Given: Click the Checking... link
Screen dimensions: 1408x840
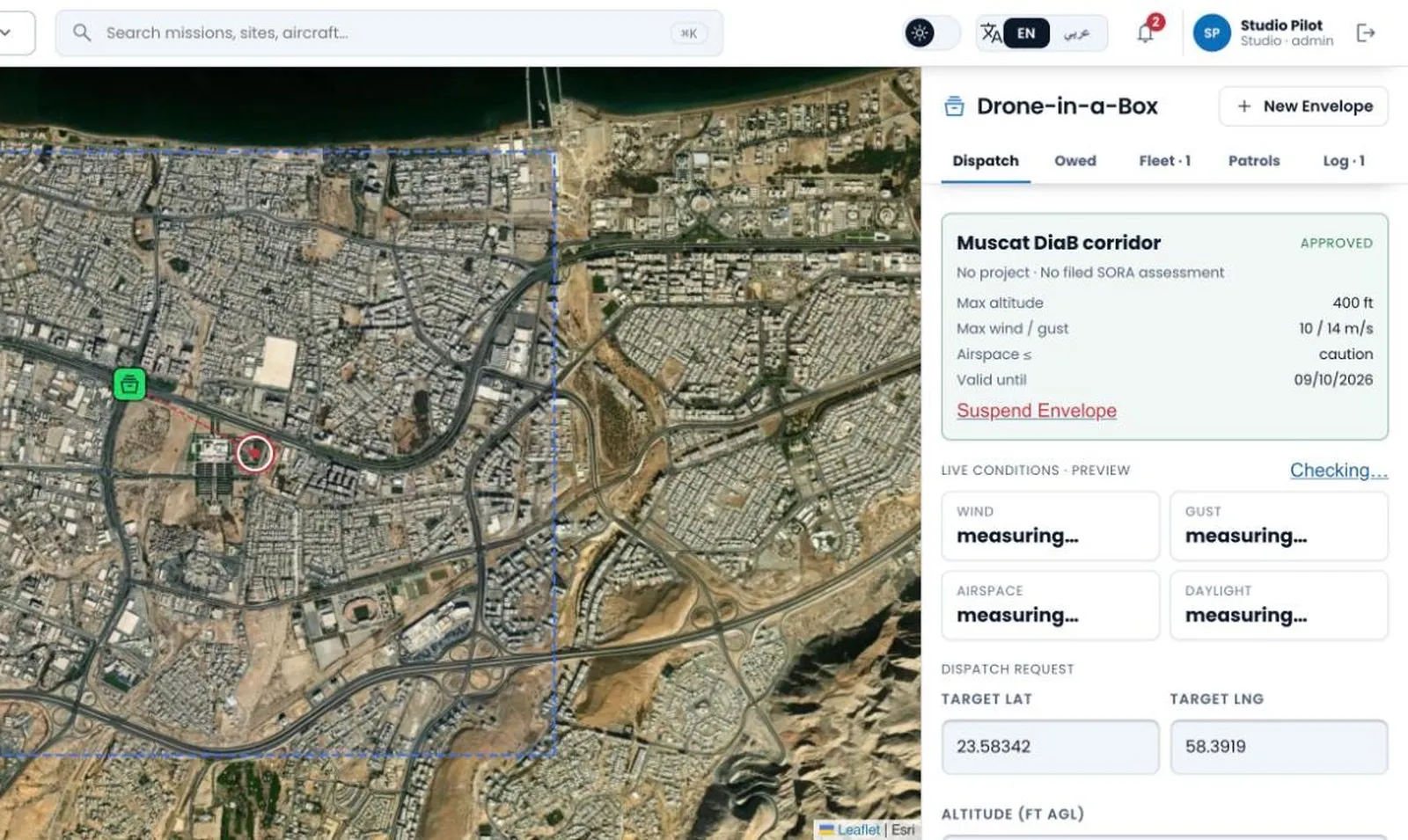Looking at the screenshot, I should (x=1338, y=471).
